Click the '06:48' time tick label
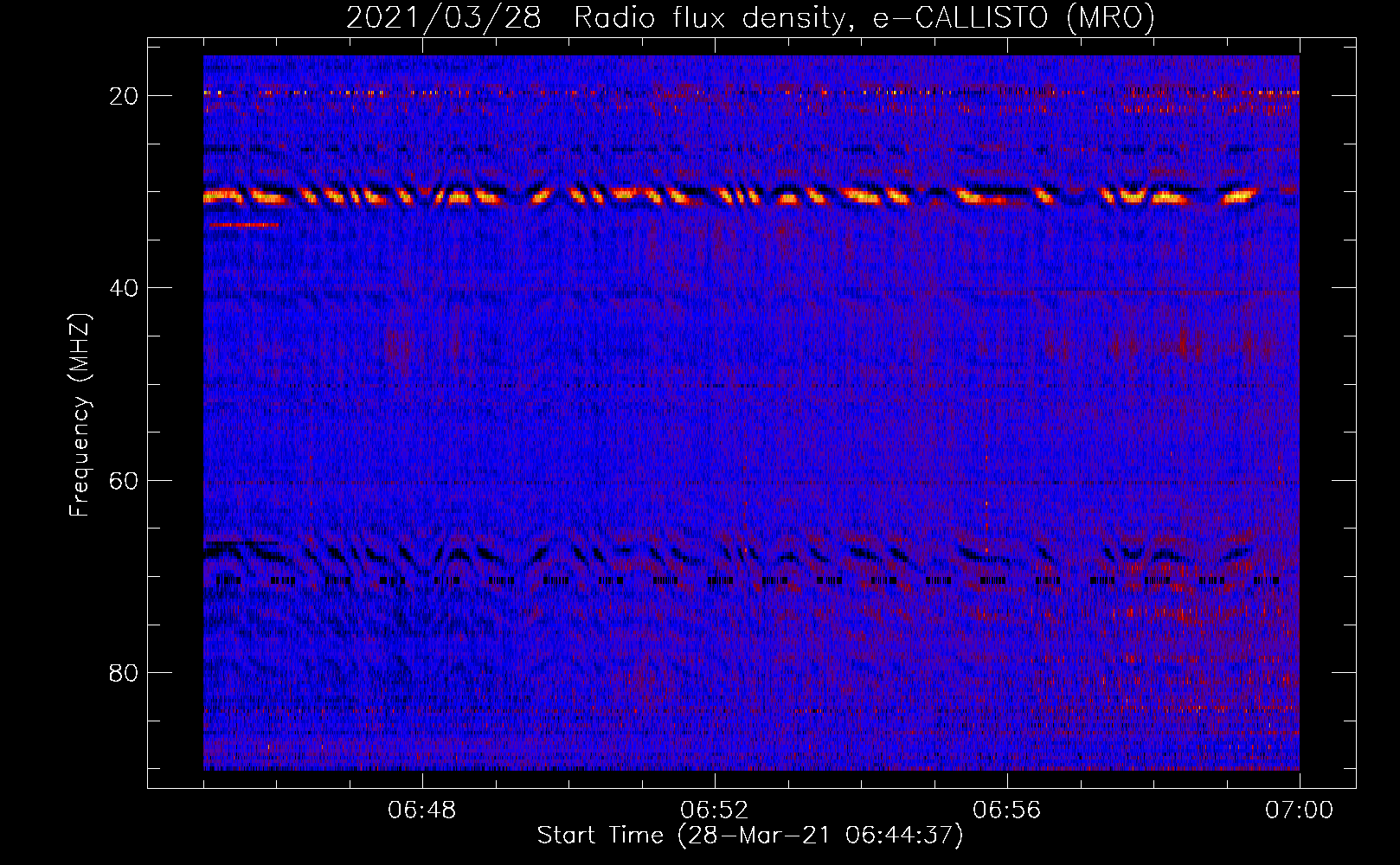1400x865 pixels. click(x=422, y=811)
